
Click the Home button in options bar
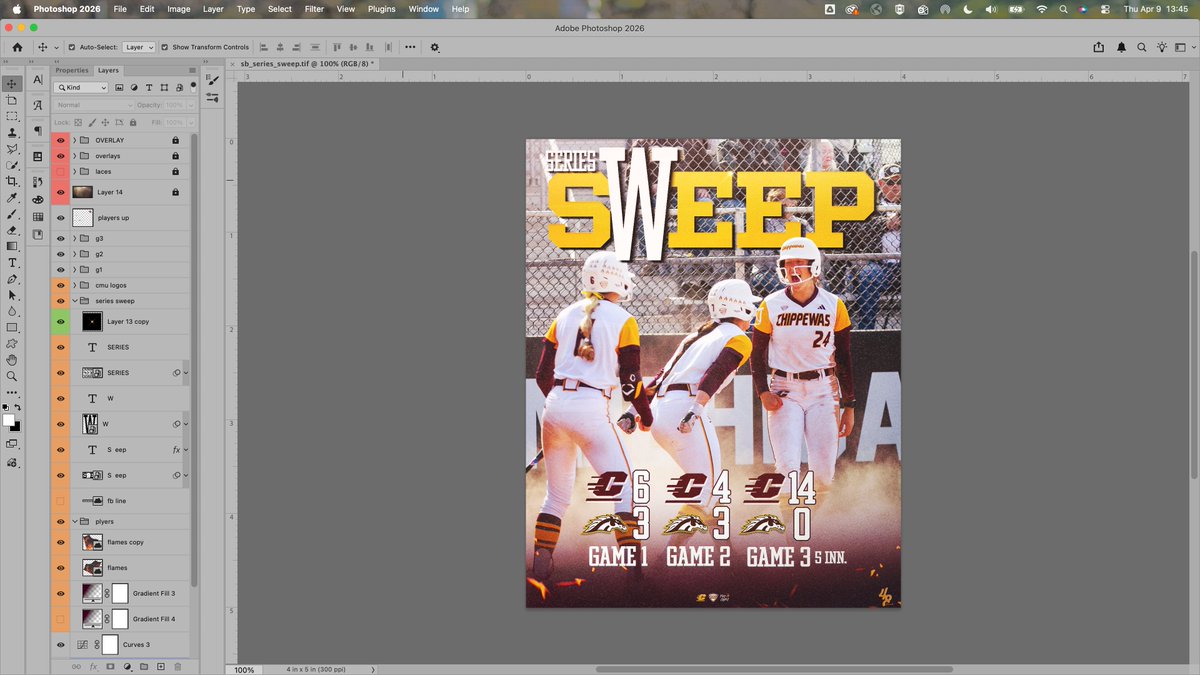18,47
